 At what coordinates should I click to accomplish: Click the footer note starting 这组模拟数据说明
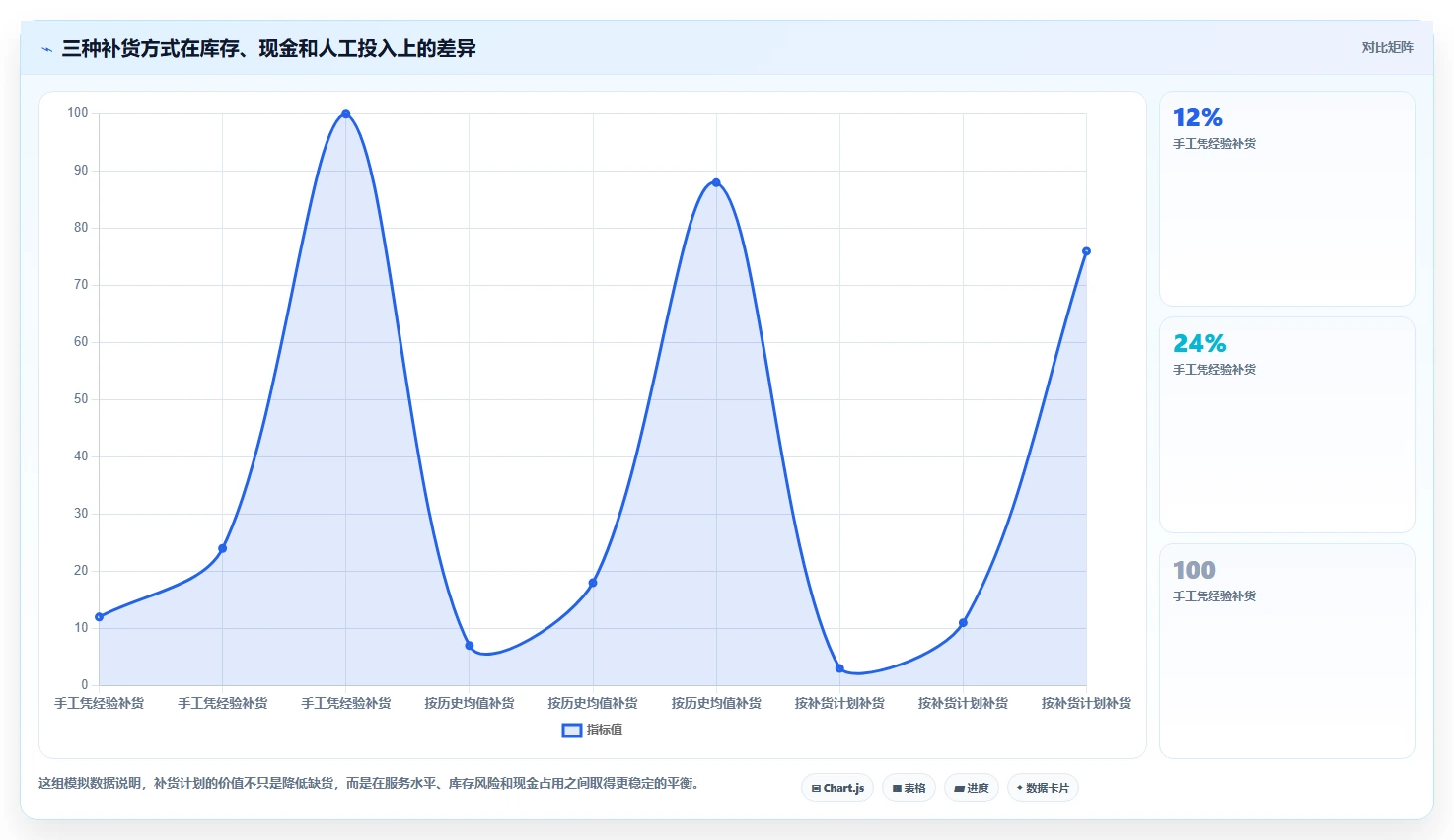coord(369,784)
